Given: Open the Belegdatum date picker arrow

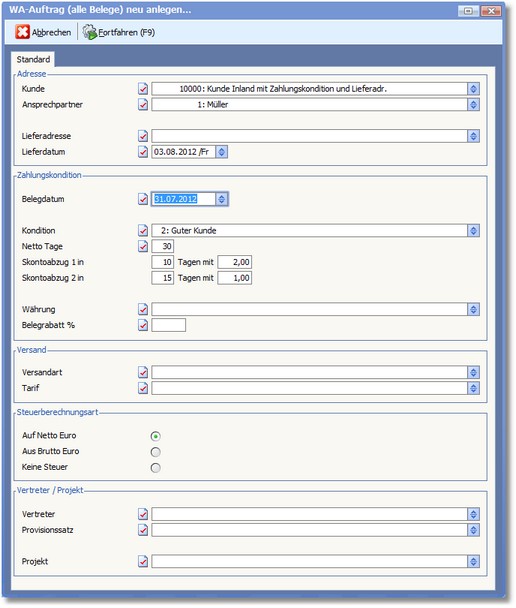Looking at the screenshot, I should (221, 199).
